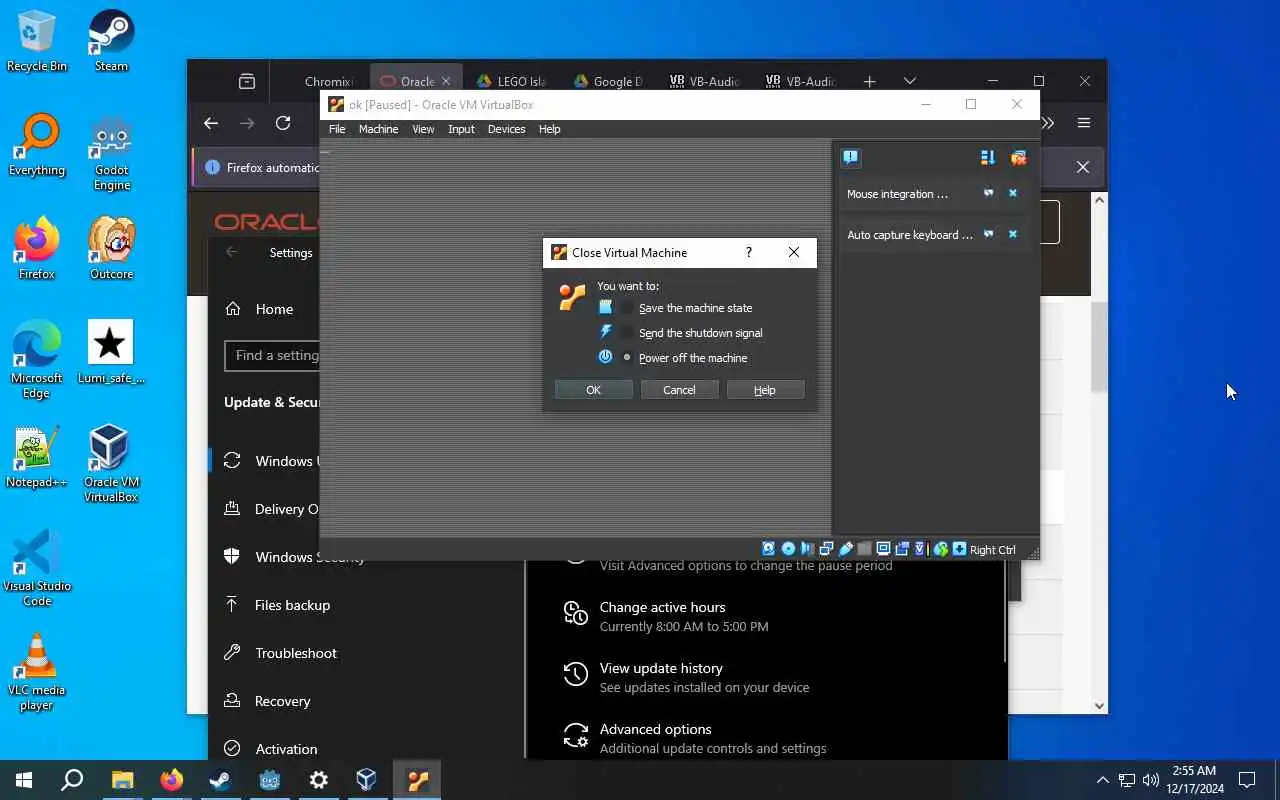Dismiss the Auto capture keyboard notification

pos(1012,234)
